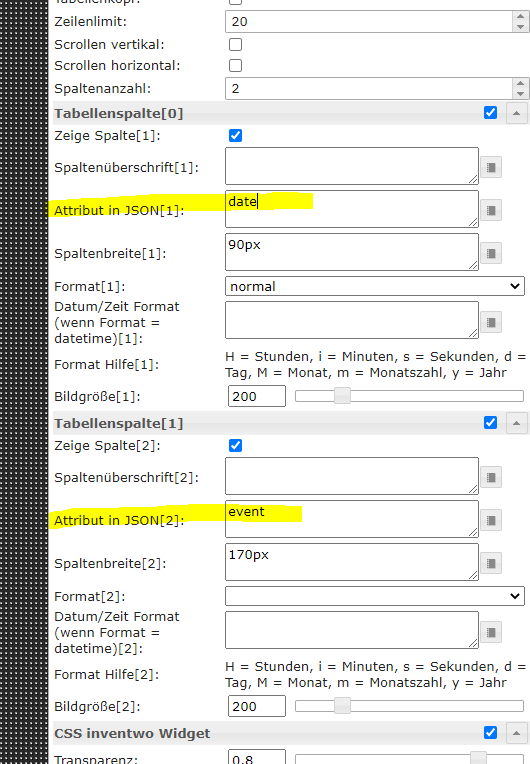Decrease Zeilenlimit with down arrow
The height and width of the screenshot is (764, 530).
[520, 27]
